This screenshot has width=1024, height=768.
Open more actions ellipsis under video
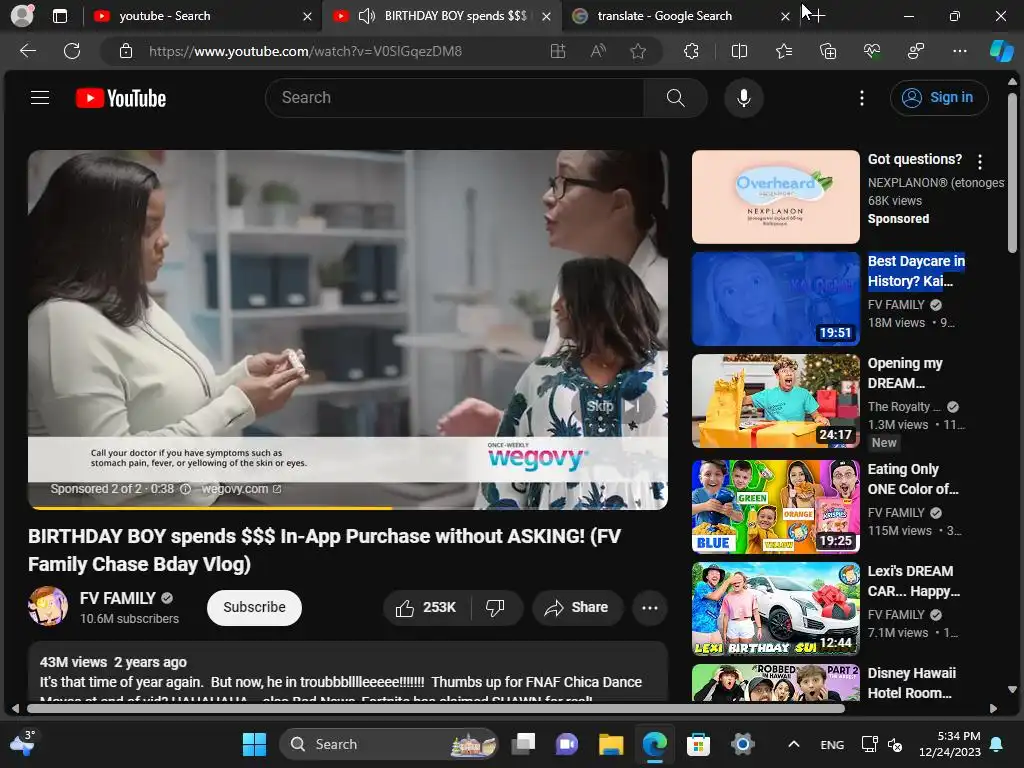click(650, 608)
